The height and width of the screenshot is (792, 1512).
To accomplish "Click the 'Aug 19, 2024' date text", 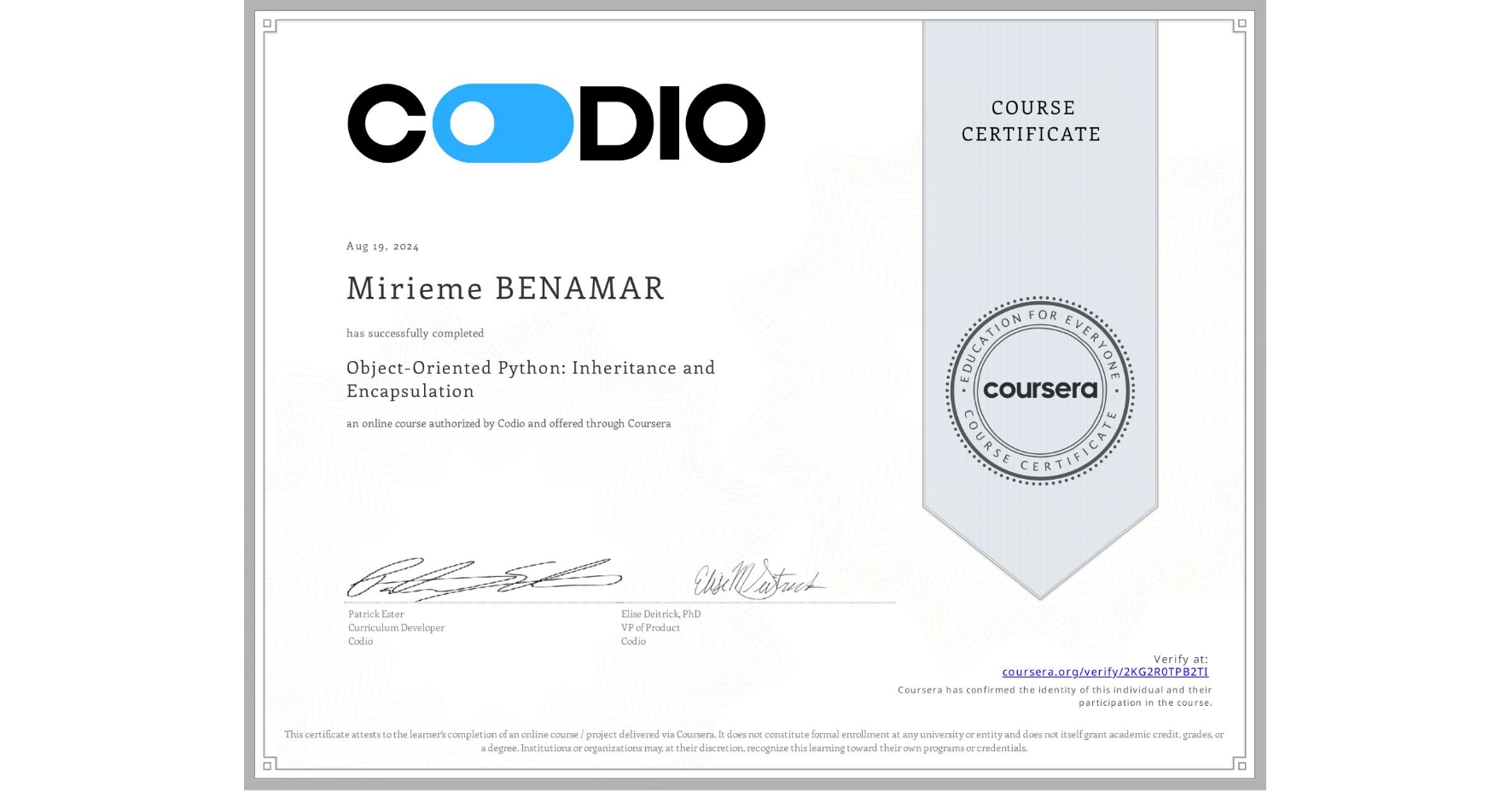I will [383, 246].
